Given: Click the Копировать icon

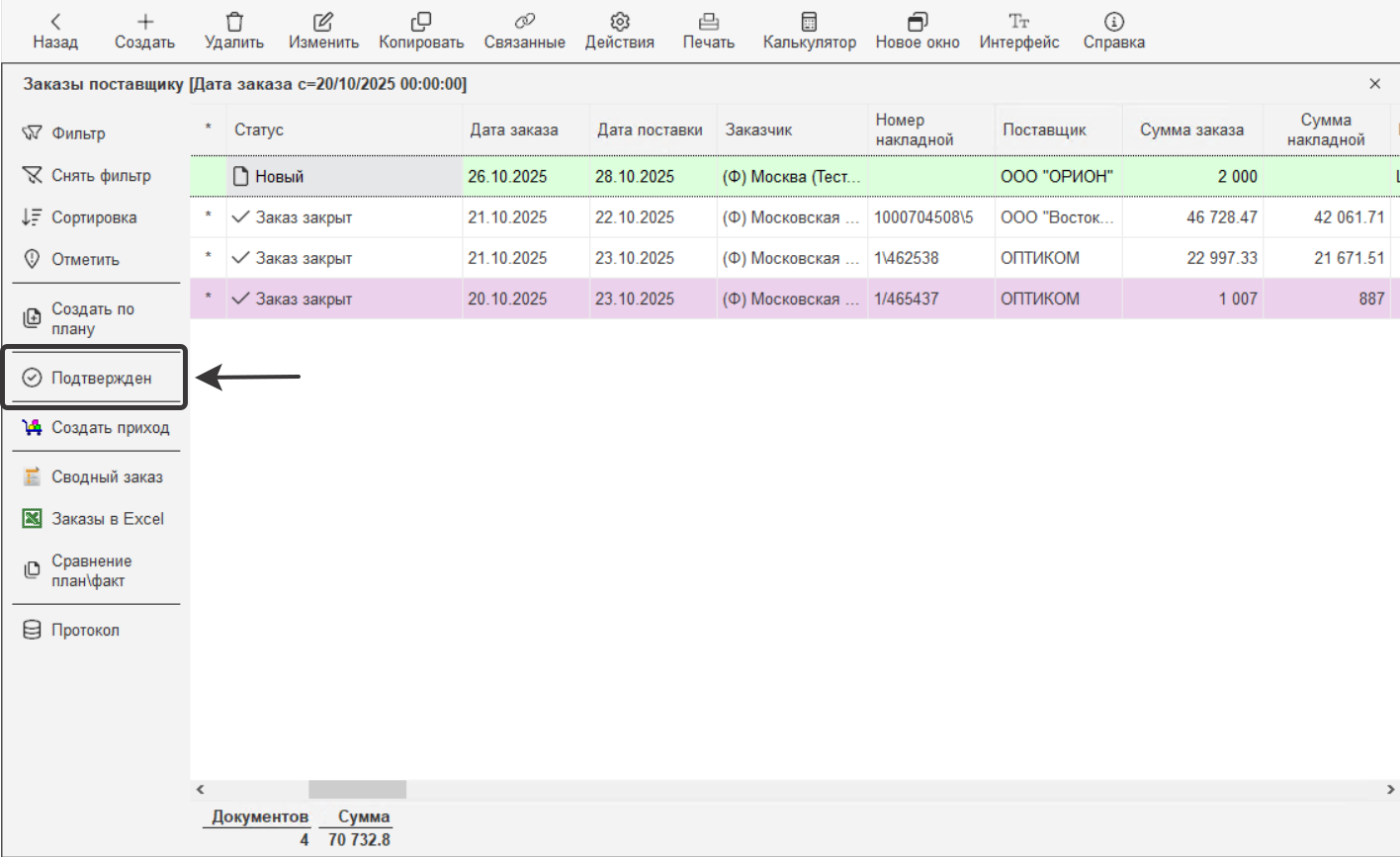Looking at the screenshot, I should (x=421, y=22).
